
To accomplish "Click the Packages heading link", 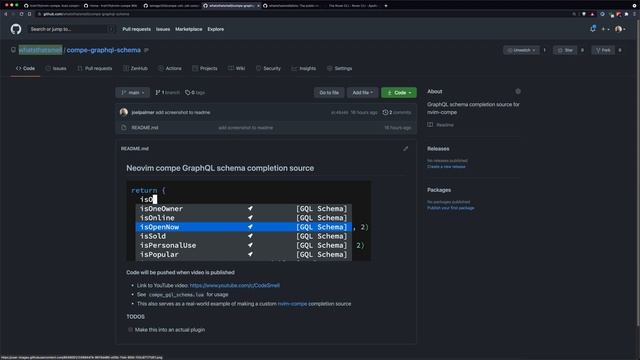I will [439, 190].
